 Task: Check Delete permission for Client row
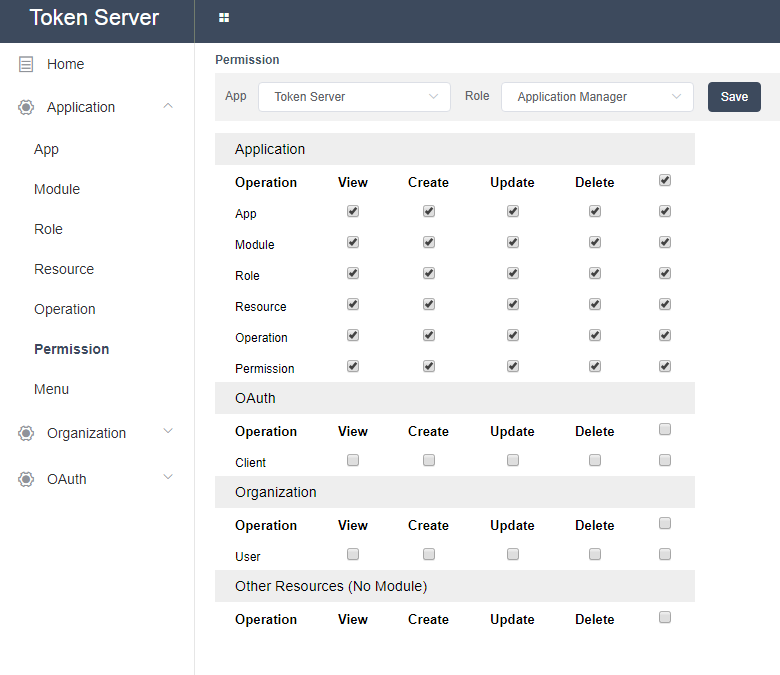click(595, 460)
